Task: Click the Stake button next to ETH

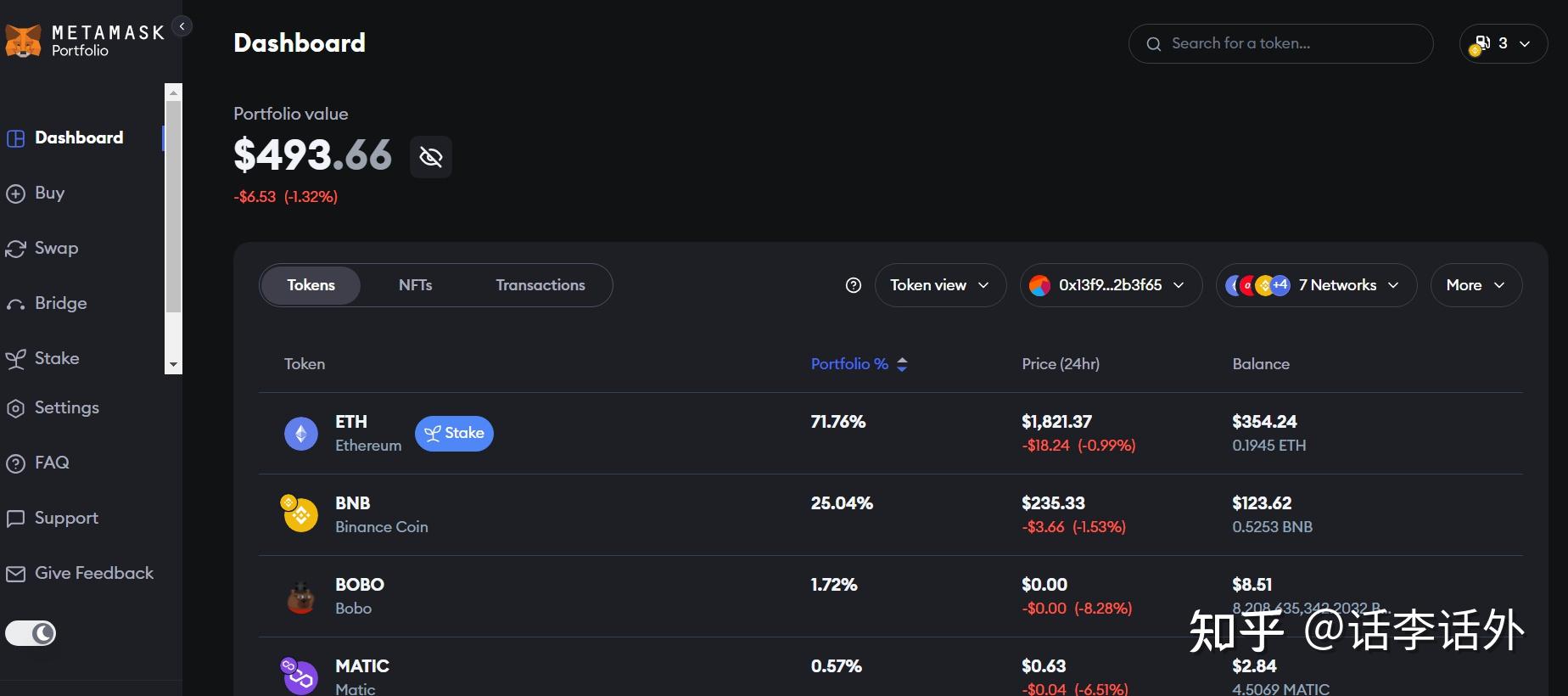Action: pyautogui.click(x=454, y=434)
